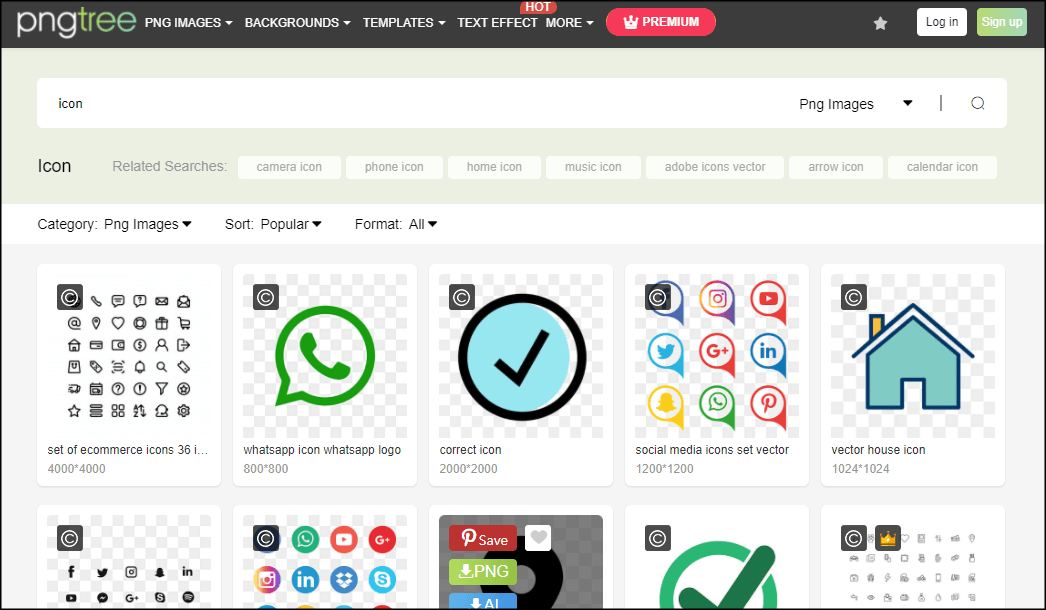Click copyright badge on correct icon card
Screen dimensions: 1046x610
[462, 297]
